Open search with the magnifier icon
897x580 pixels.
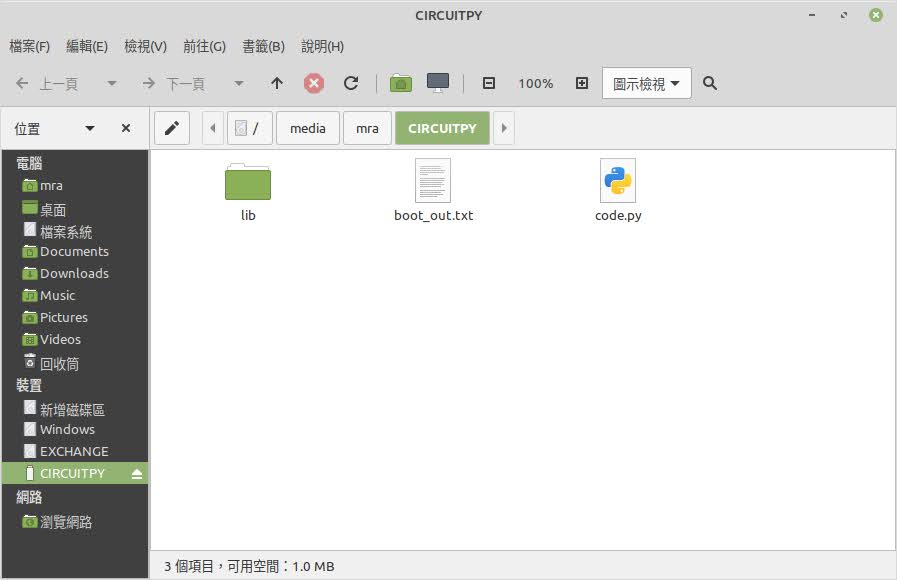709,84
